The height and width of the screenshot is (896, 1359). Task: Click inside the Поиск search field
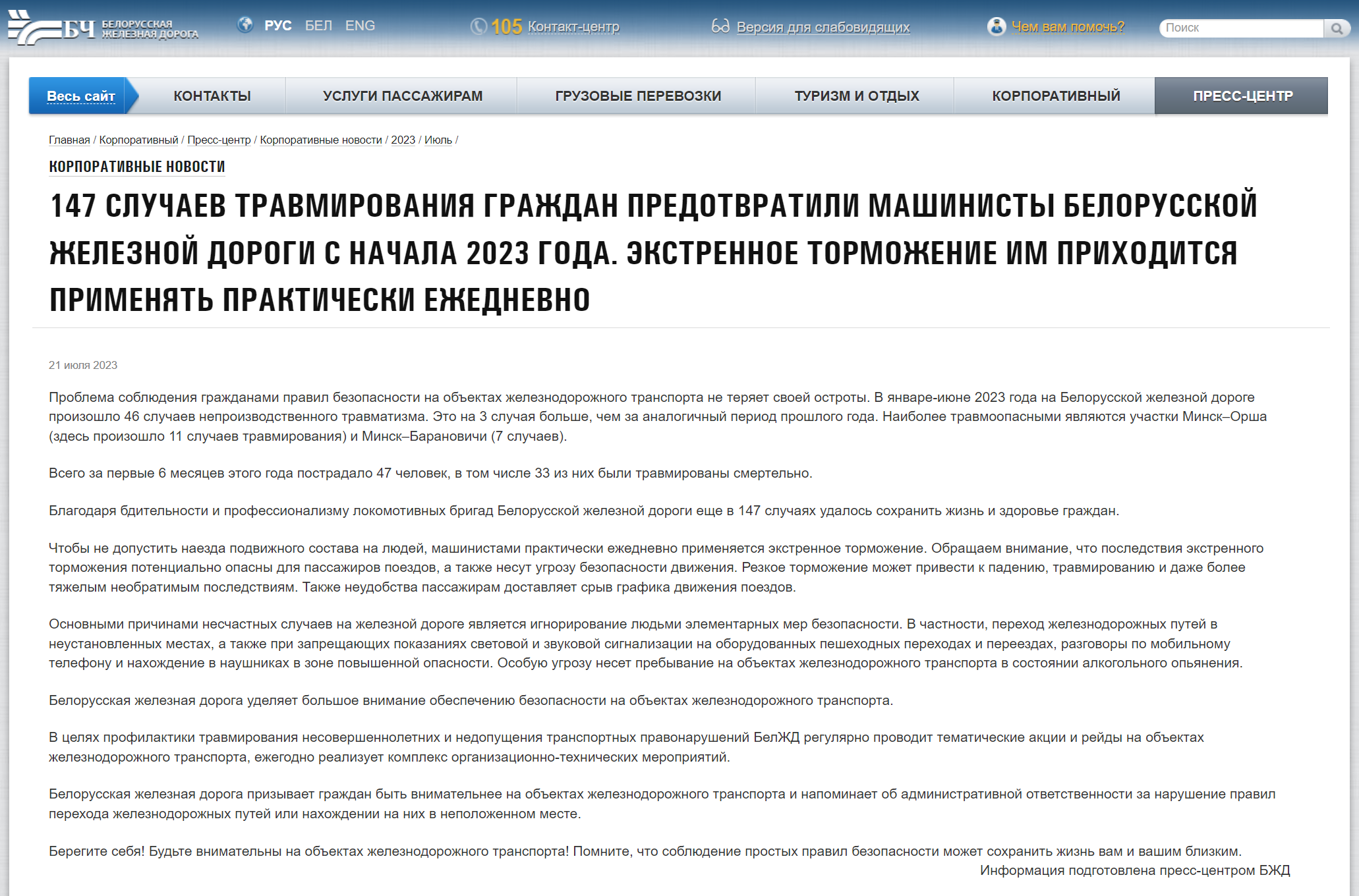(1240, 28)
